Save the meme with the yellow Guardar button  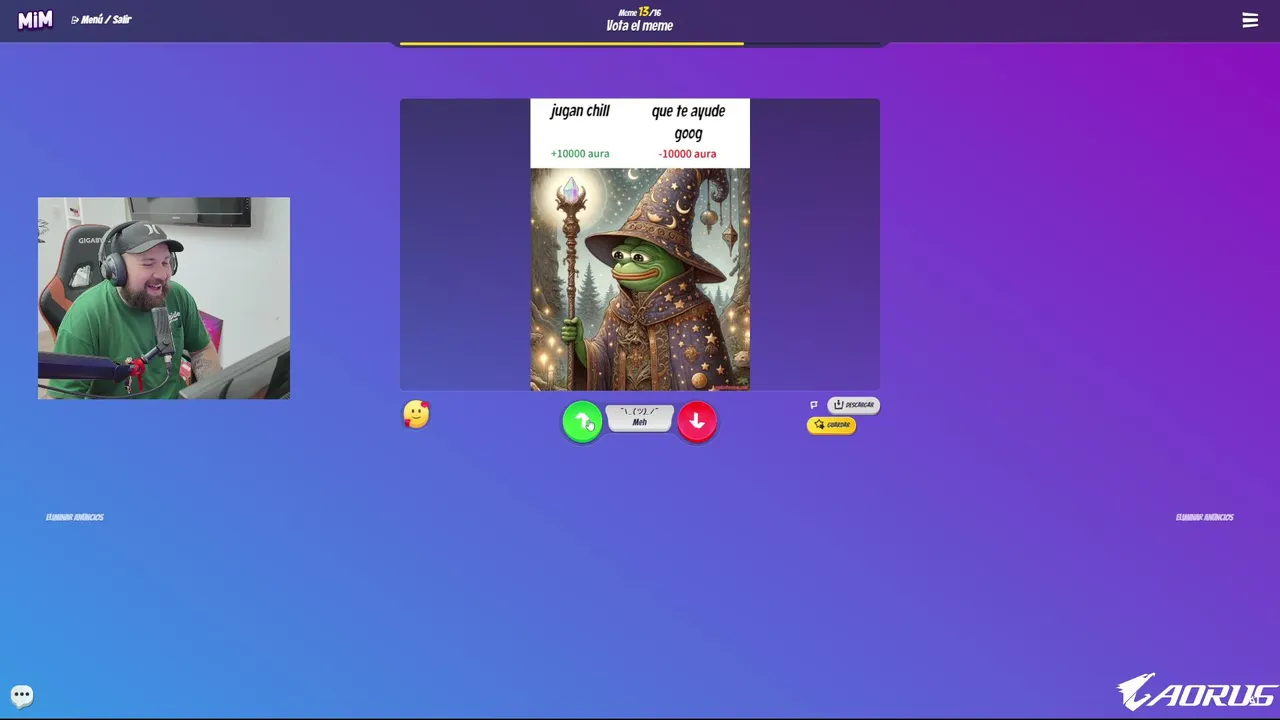coord(831,425)
